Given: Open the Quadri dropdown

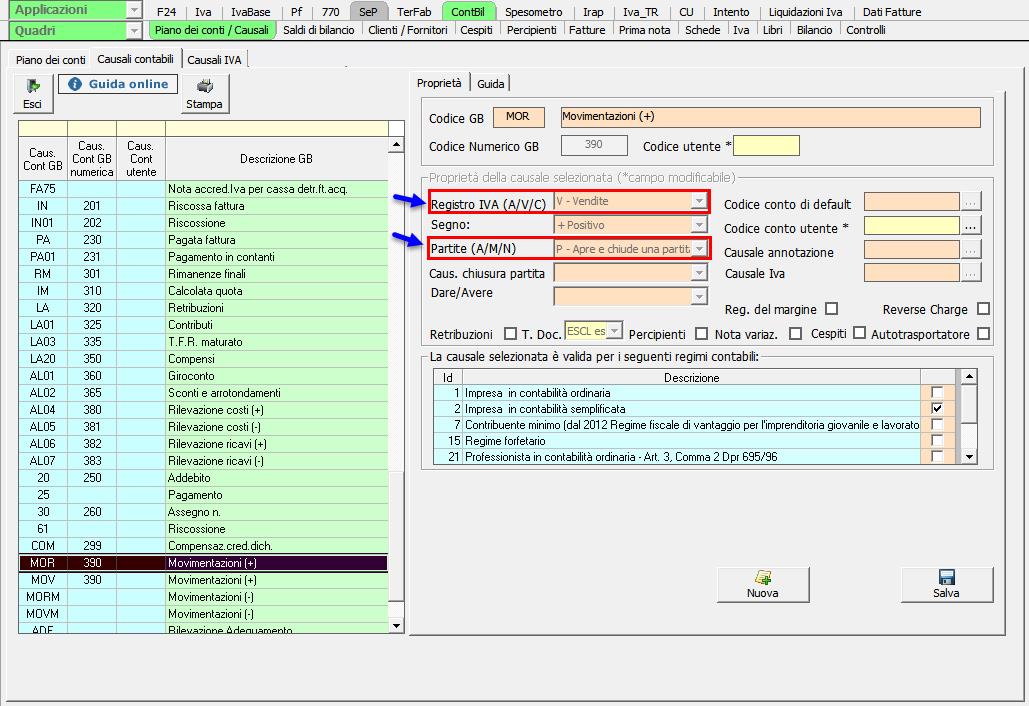Looking at the screenshot, I should pyautogui.click(x=133, y=31).
